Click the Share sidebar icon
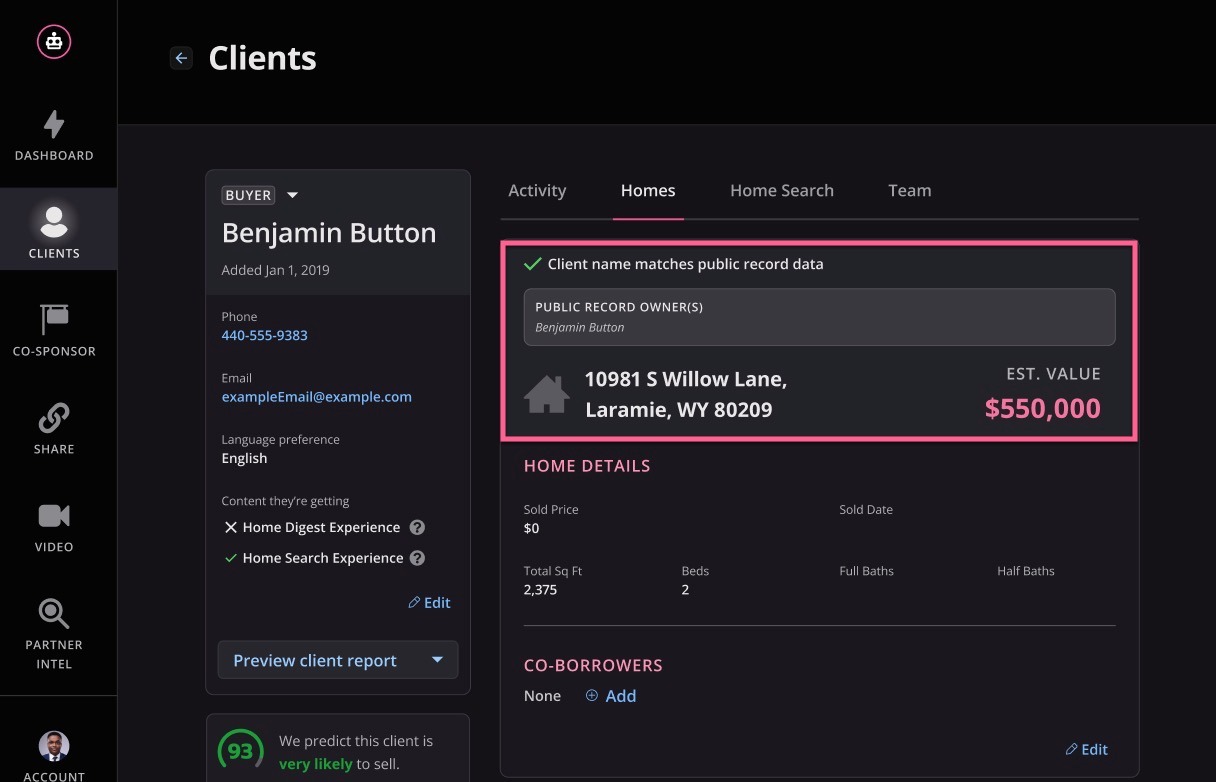Viewport: 1216px width, 782px height. click(x=54, y=428)
